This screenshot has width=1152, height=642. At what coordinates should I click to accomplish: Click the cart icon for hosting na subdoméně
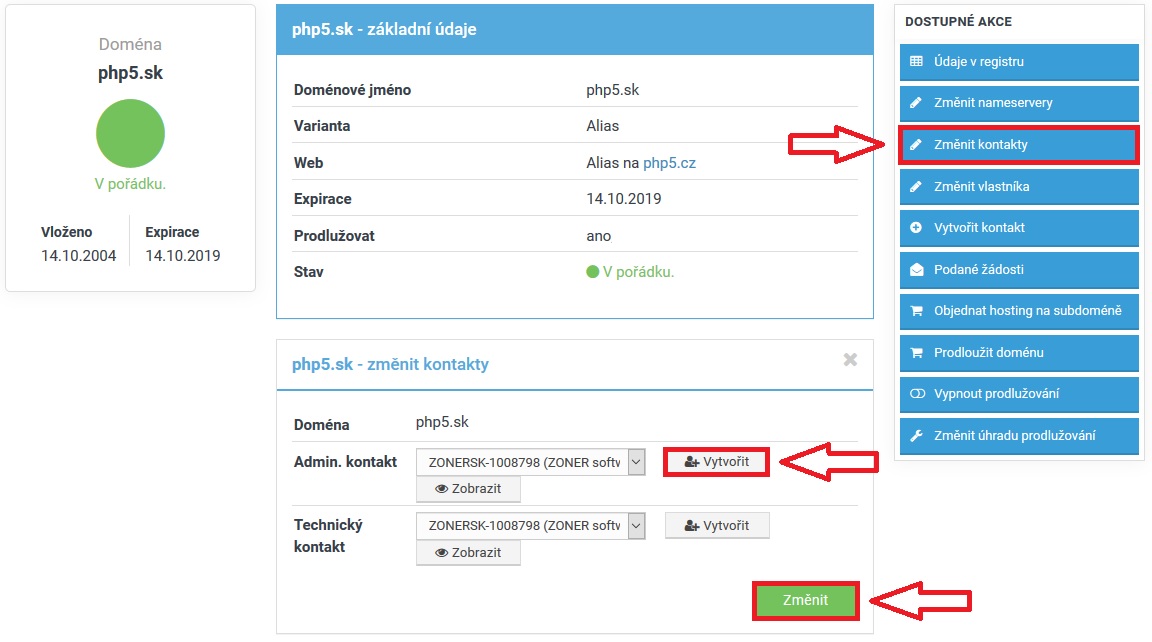(916, 311)
